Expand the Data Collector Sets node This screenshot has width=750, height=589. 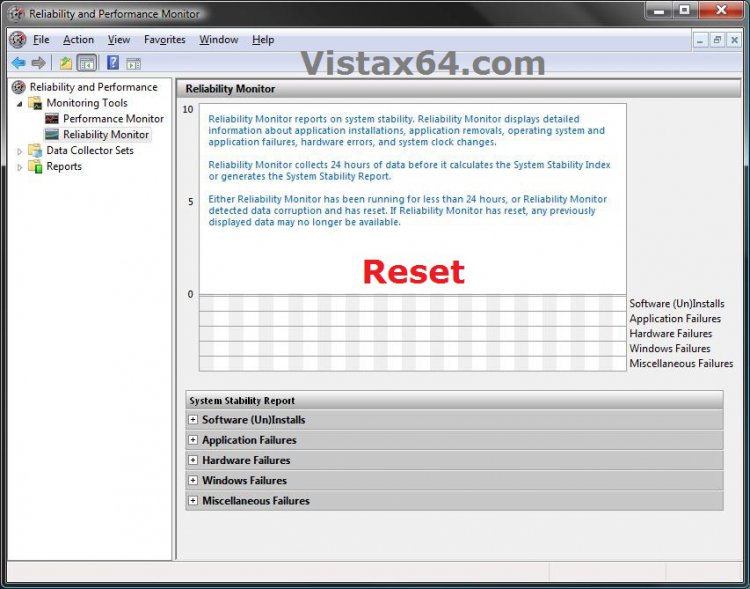[19, 151]
